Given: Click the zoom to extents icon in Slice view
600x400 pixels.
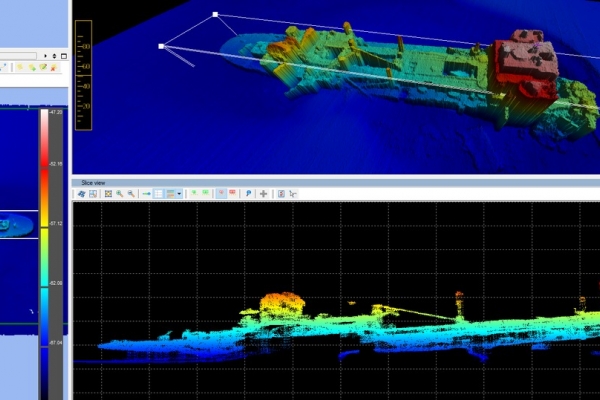Looking at the screenshot, I should tap(108, 193).
